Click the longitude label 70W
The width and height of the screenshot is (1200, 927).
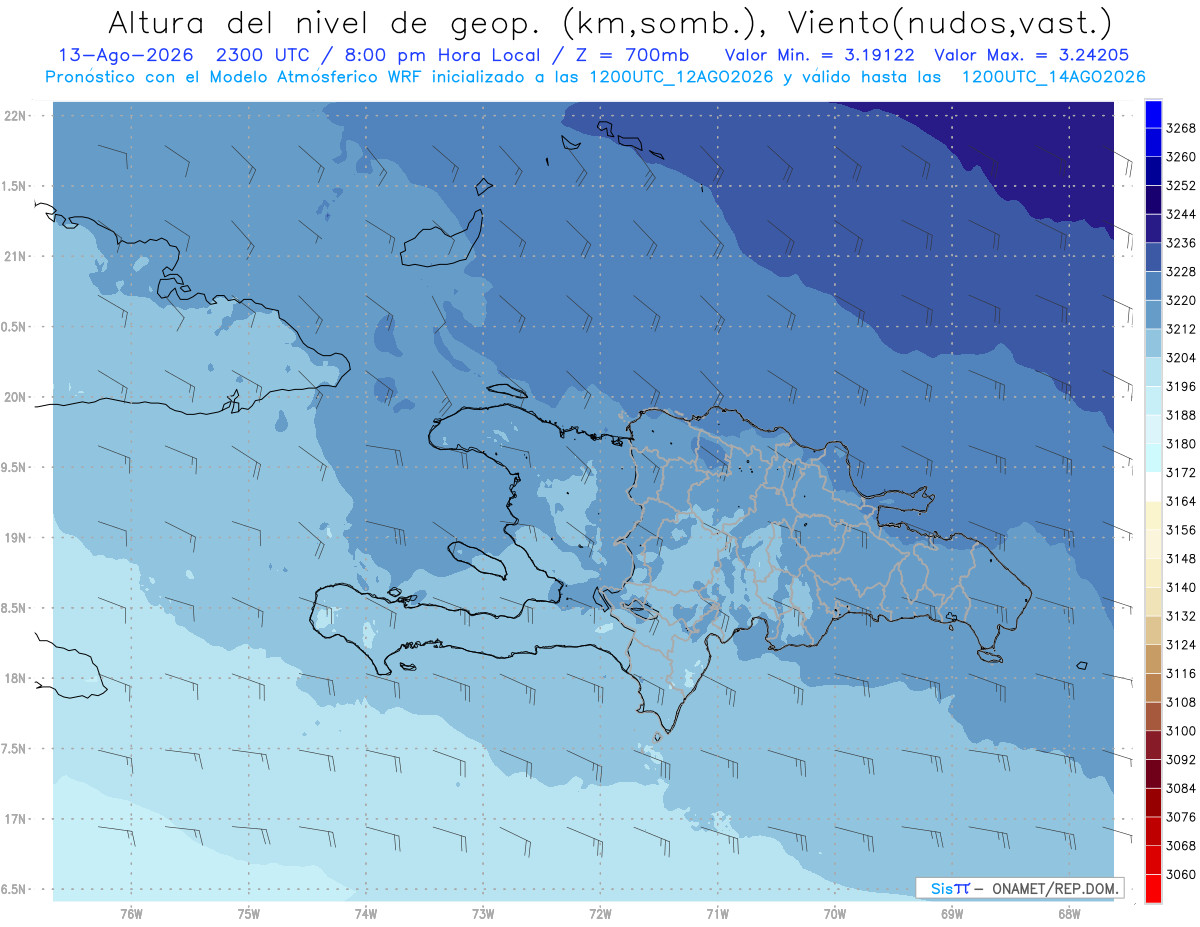(835, 914)
